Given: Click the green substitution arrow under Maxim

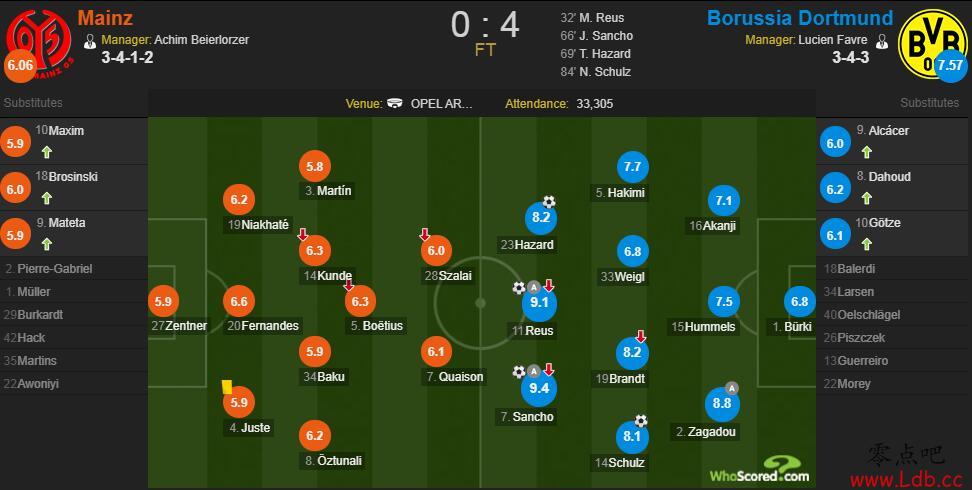Looking at the screenshot, I should [x=46, y=152].
